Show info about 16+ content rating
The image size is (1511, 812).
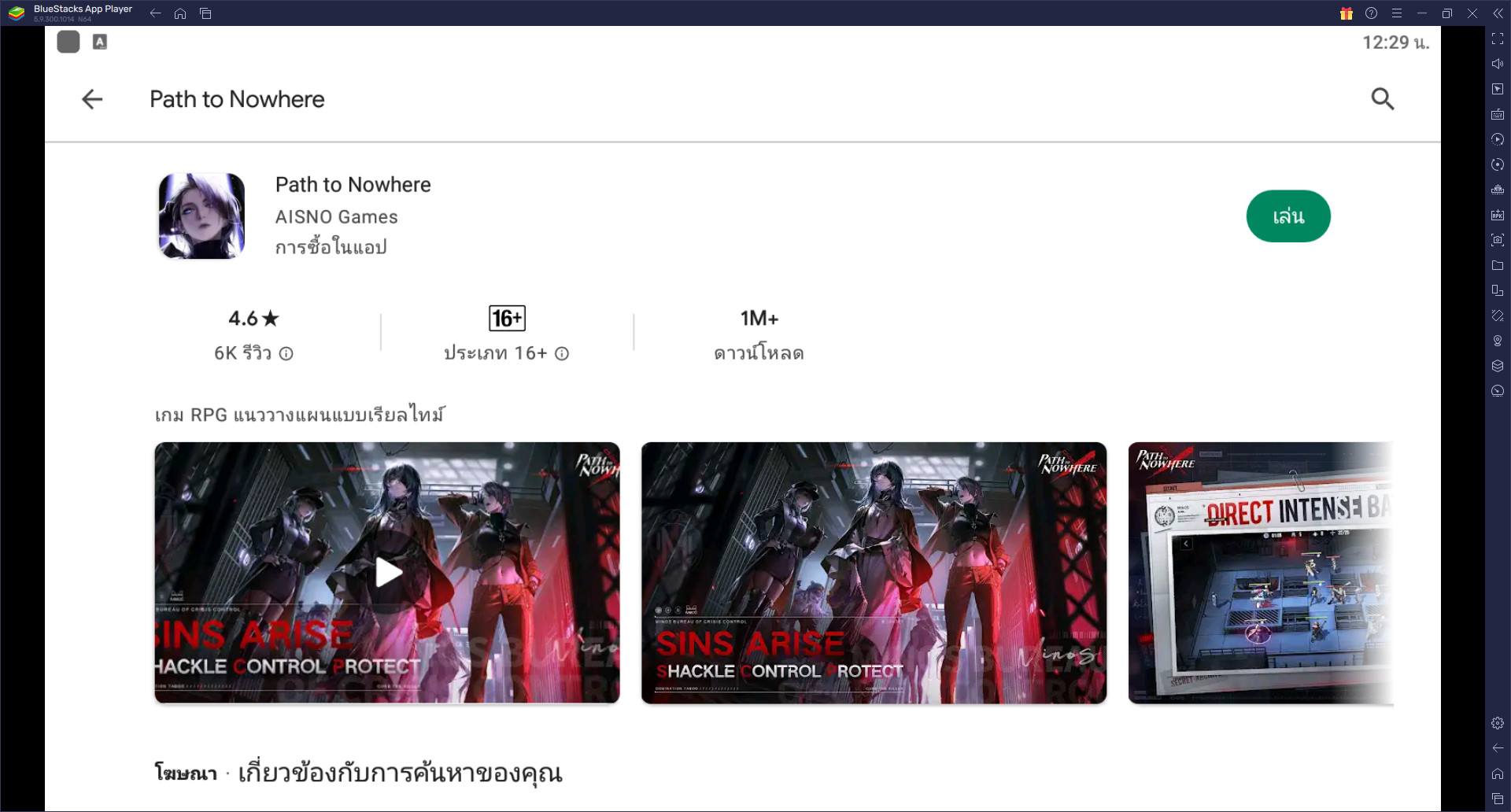click(562, 354)
